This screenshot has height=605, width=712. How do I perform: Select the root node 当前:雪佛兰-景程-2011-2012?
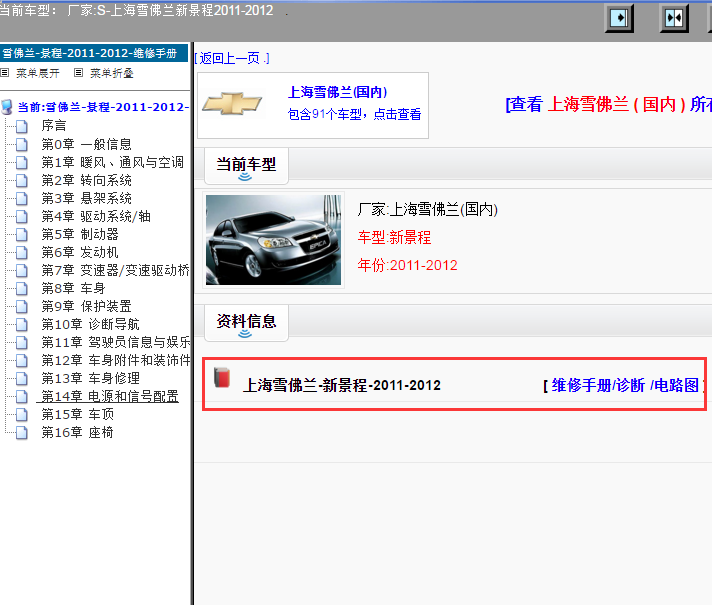pos(103,107)
